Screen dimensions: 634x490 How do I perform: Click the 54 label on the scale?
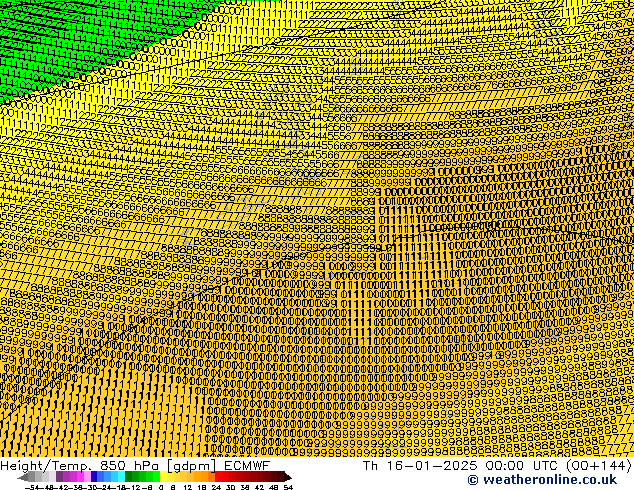tap(288, 487)
